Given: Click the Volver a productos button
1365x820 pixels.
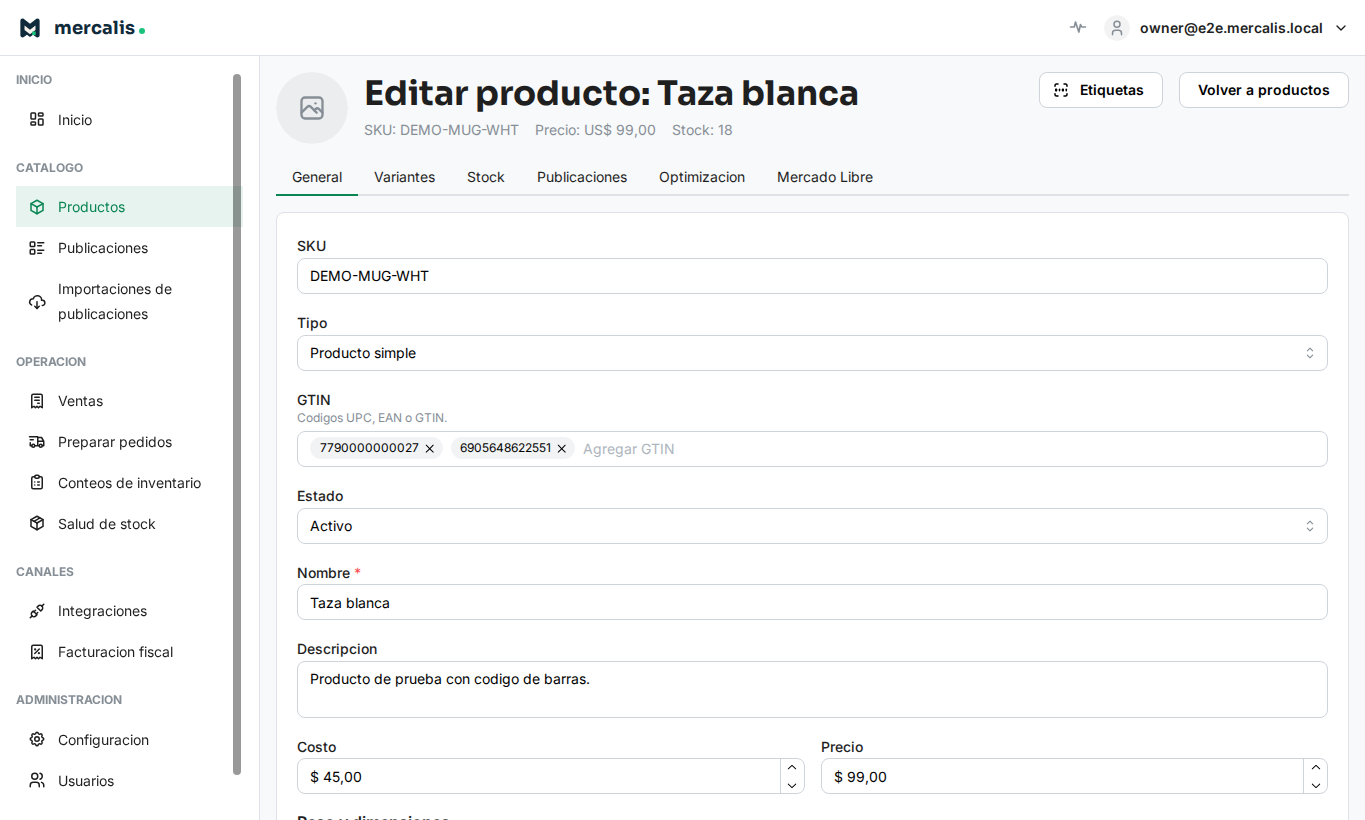Looking at the screenshot, I should pos(1264,90).
